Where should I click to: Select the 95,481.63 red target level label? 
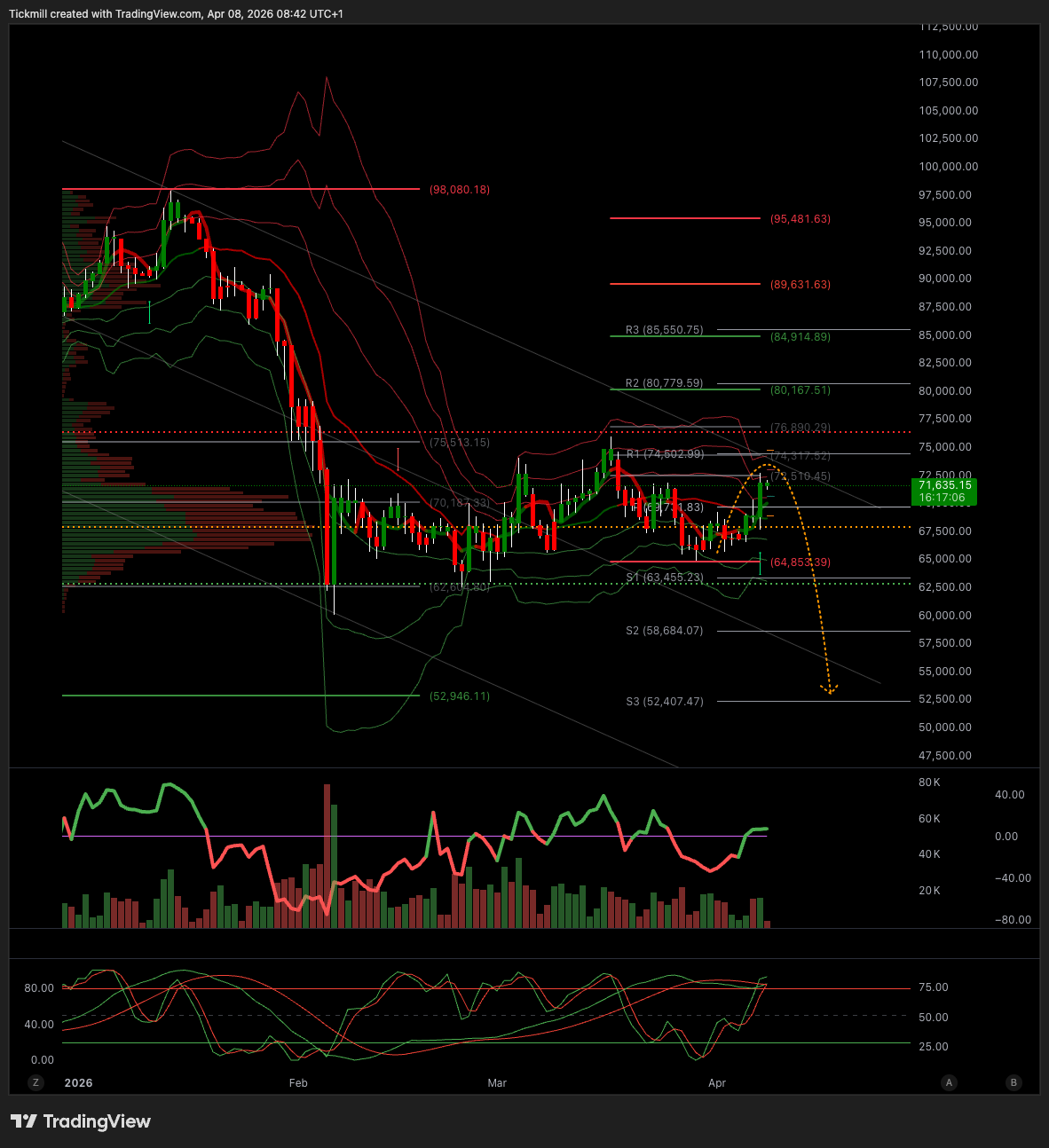(x=801, y=219)
